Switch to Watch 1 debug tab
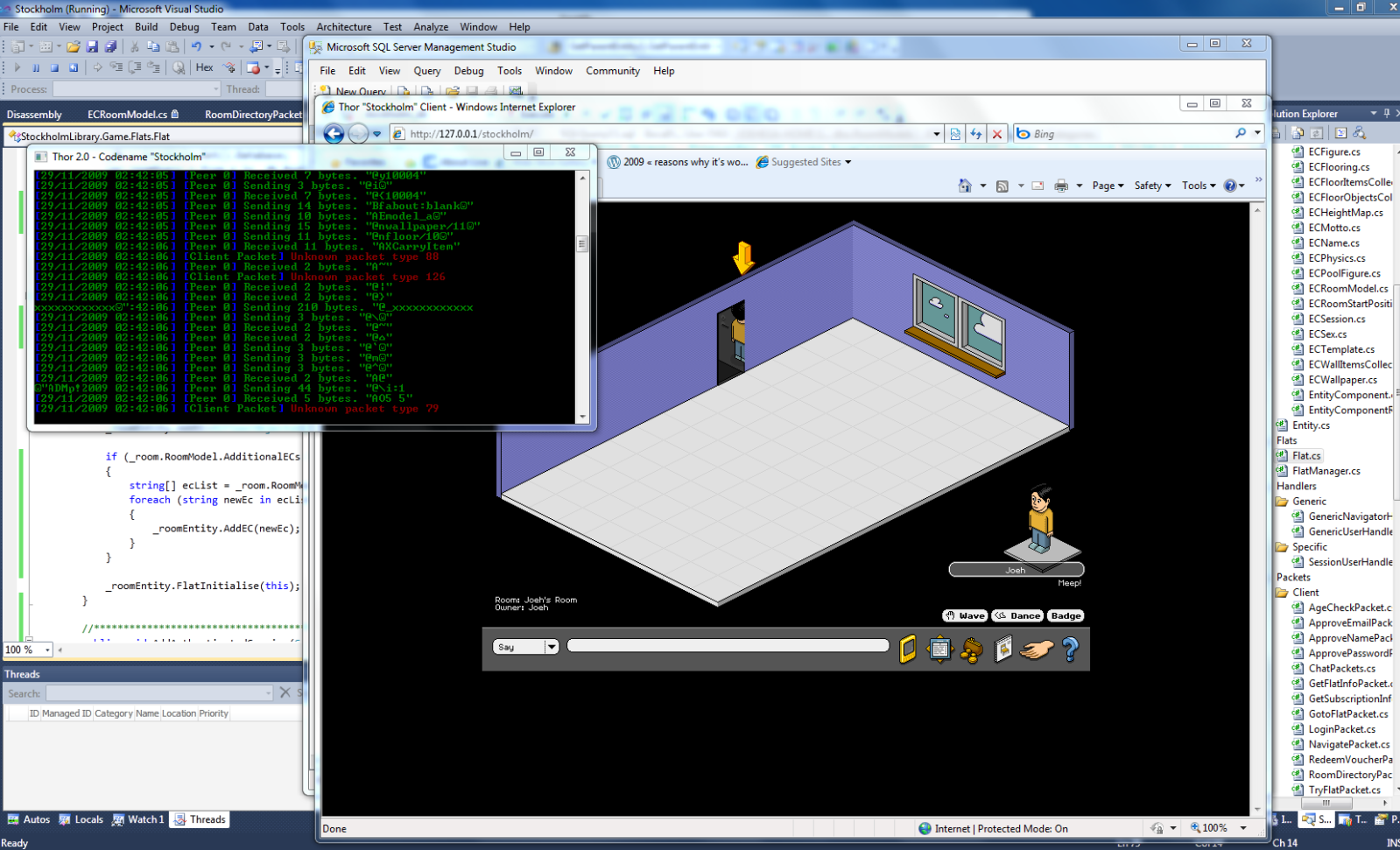This screenshot has width=1400, height=850. [137, 819]
